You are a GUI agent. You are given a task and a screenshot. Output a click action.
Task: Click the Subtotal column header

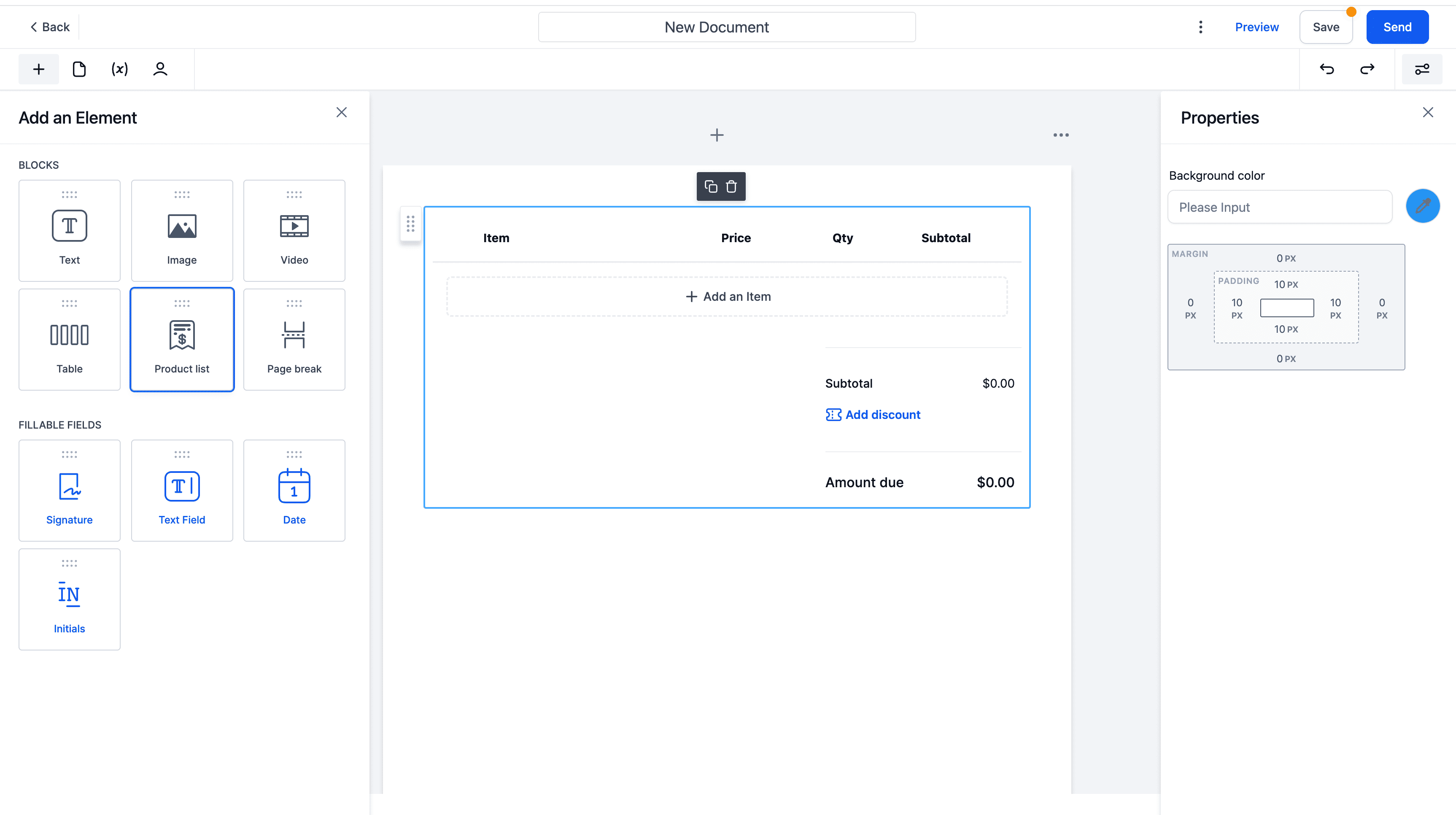point(946,238)
